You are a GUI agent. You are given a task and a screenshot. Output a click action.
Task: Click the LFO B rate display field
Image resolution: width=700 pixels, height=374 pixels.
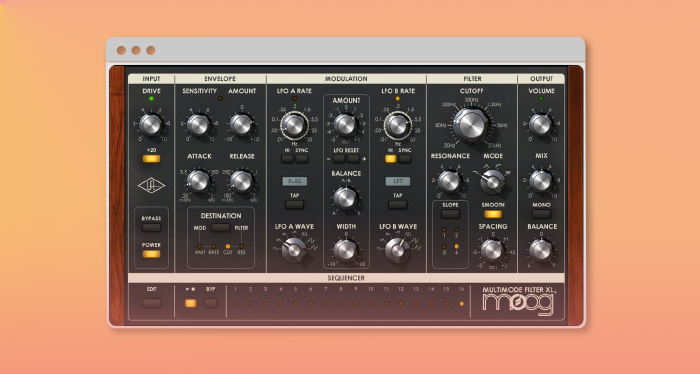397,181
